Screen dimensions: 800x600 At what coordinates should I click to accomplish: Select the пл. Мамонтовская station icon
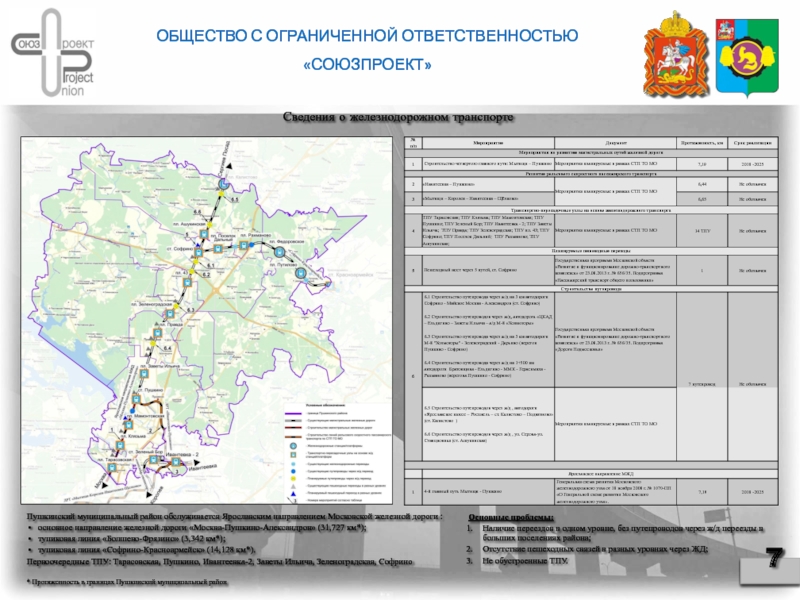[129, 424]
